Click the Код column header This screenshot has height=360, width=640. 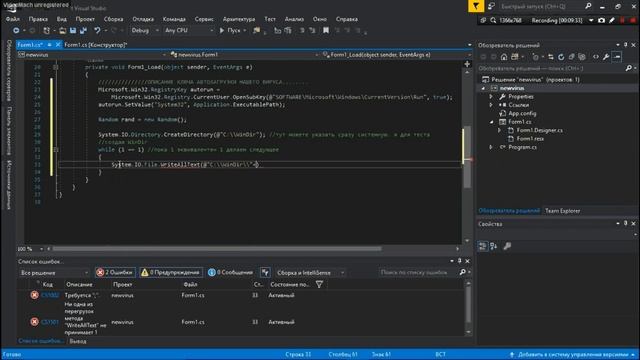47,284
